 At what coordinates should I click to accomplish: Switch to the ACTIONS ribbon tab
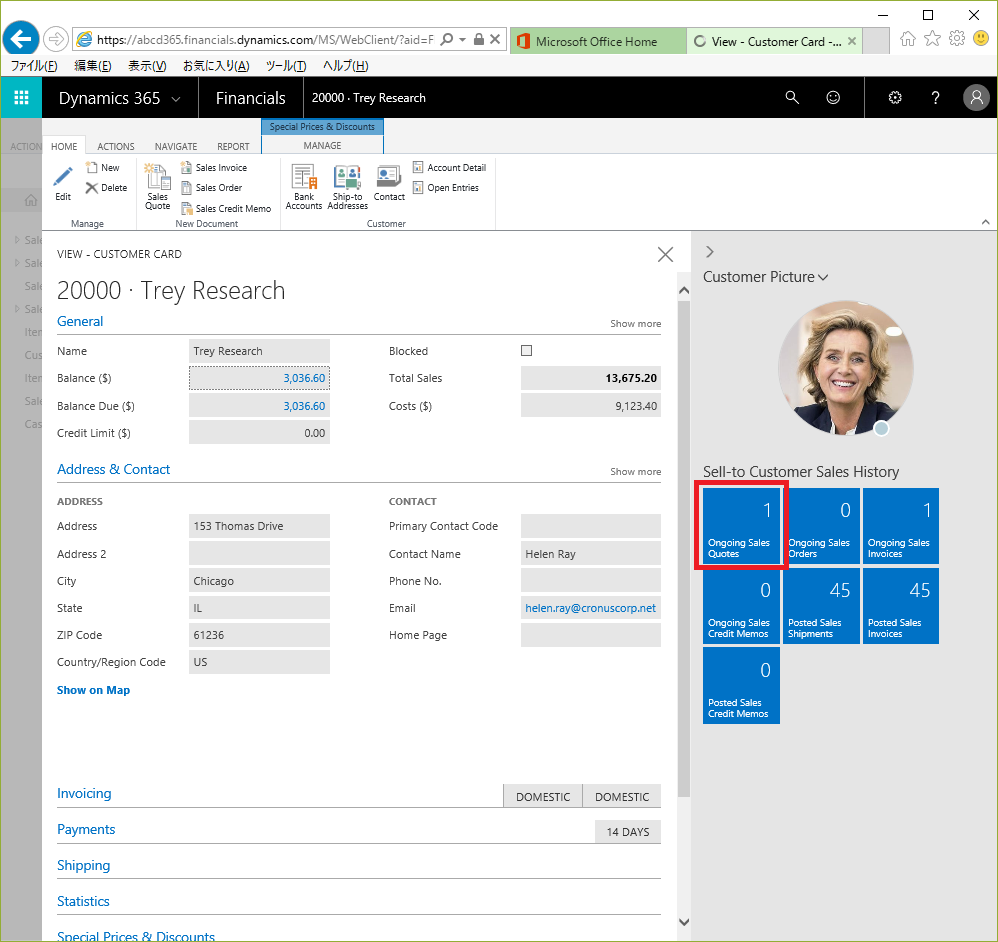click(116, 146)
